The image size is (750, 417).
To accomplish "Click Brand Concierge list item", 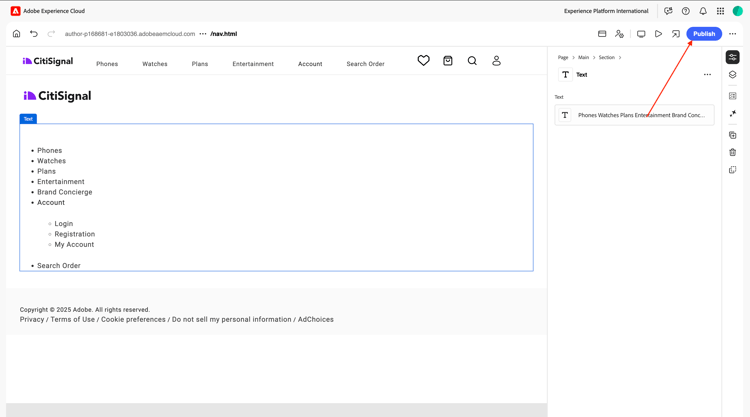I will [x=65, y=192].
